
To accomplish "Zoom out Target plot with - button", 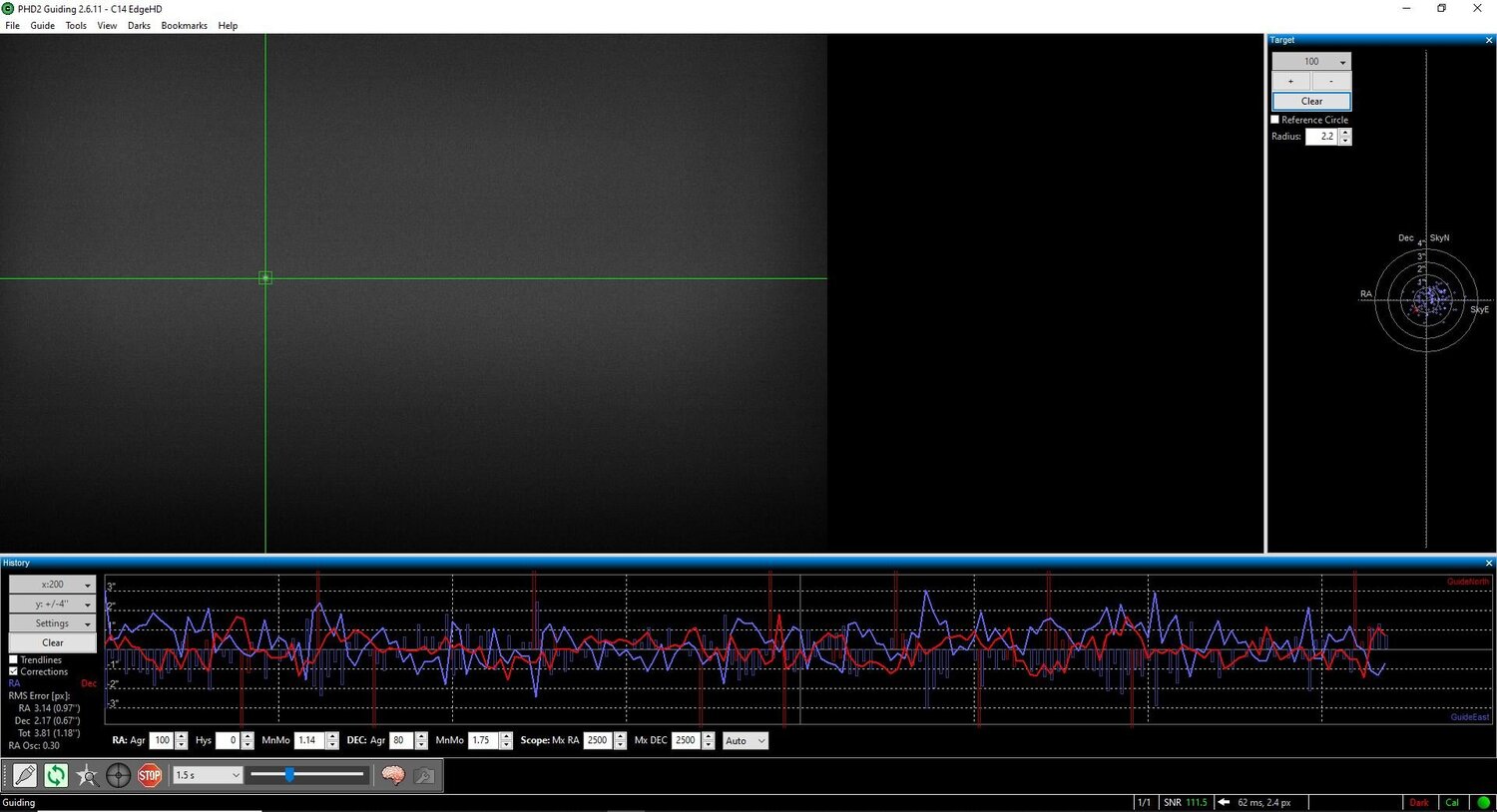I will 1331,81.
